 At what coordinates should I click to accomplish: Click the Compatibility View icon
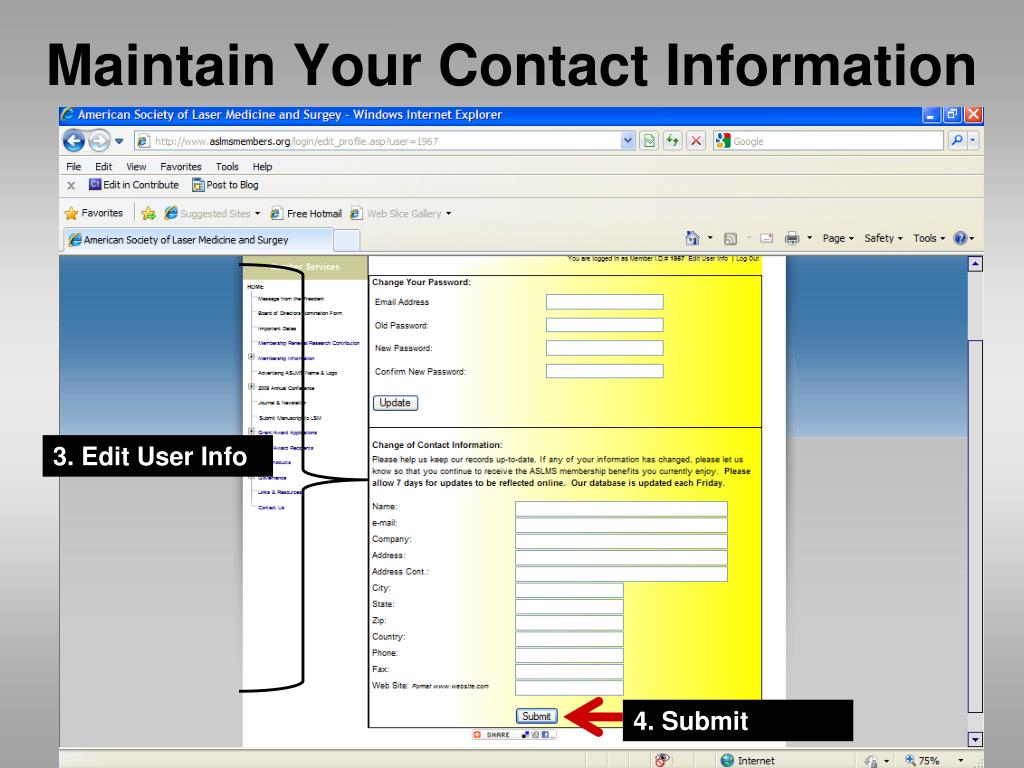(x=649, y=140)
